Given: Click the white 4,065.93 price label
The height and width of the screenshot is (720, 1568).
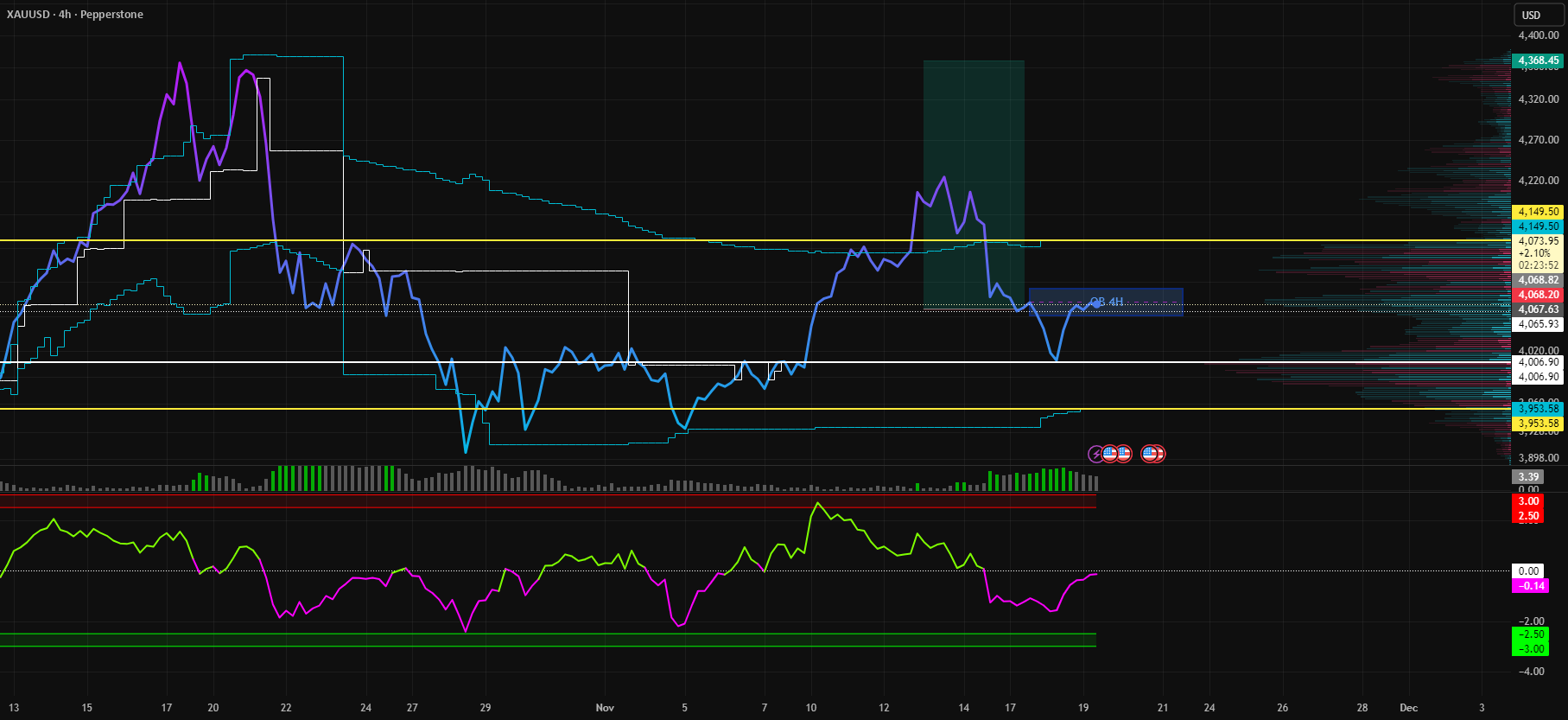Looking at the screenshot, I should pos(1539,324).
